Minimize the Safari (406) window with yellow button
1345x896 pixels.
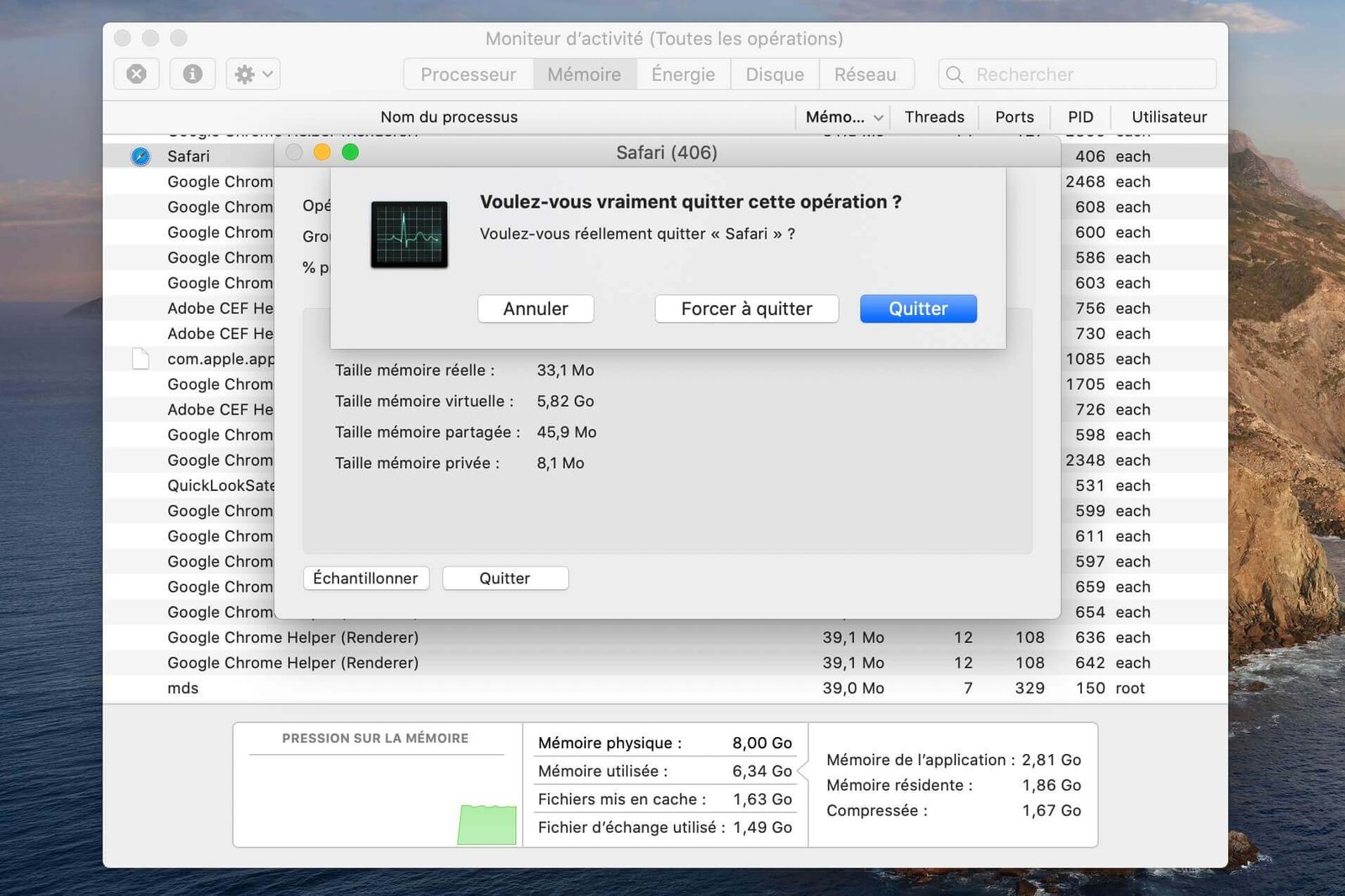pyautogui.click(x=322, y=152)
